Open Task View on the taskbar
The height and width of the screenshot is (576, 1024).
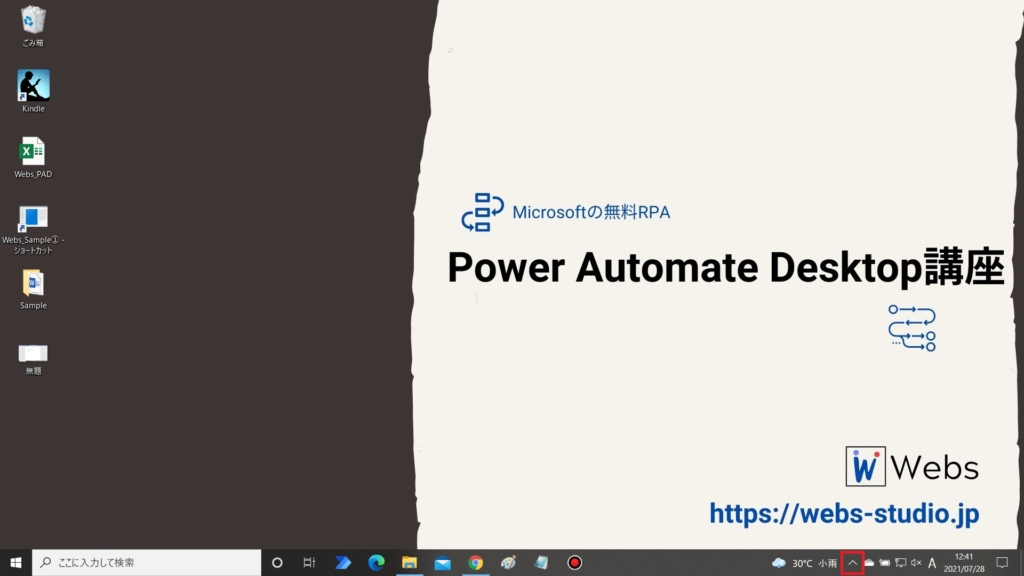pos(309,562)
